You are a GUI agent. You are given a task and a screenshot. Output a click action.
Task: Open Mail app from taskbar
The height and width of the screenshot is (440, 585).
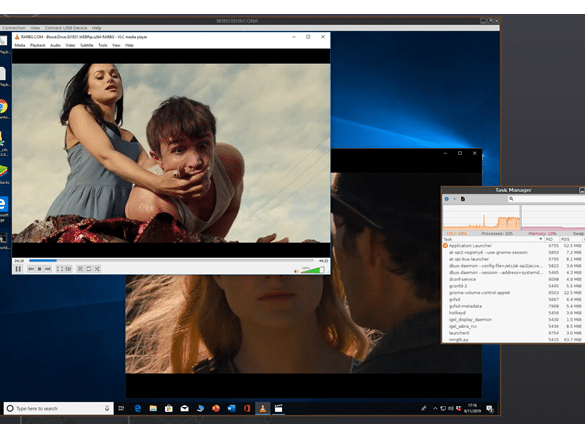tap(184, 408)
